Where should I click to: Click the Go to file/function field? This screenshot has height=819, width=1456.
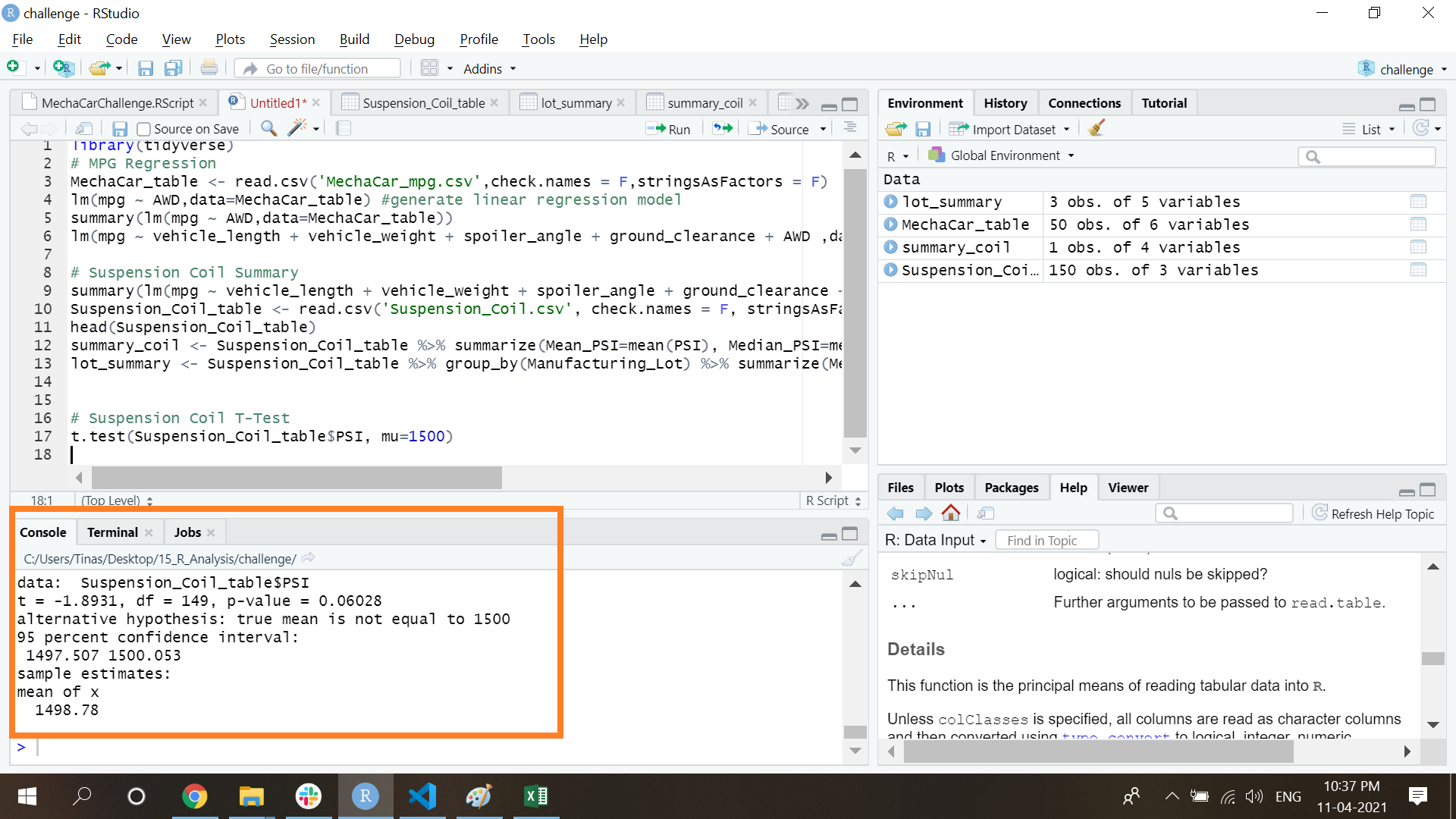(318, 68)
